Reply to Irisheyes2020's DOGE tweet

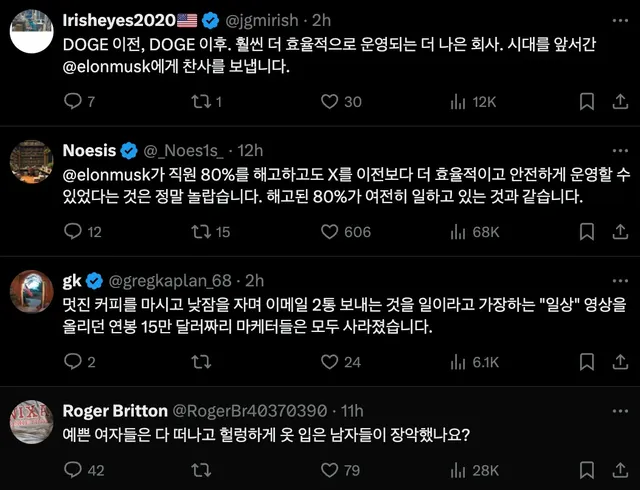point(72,101)
